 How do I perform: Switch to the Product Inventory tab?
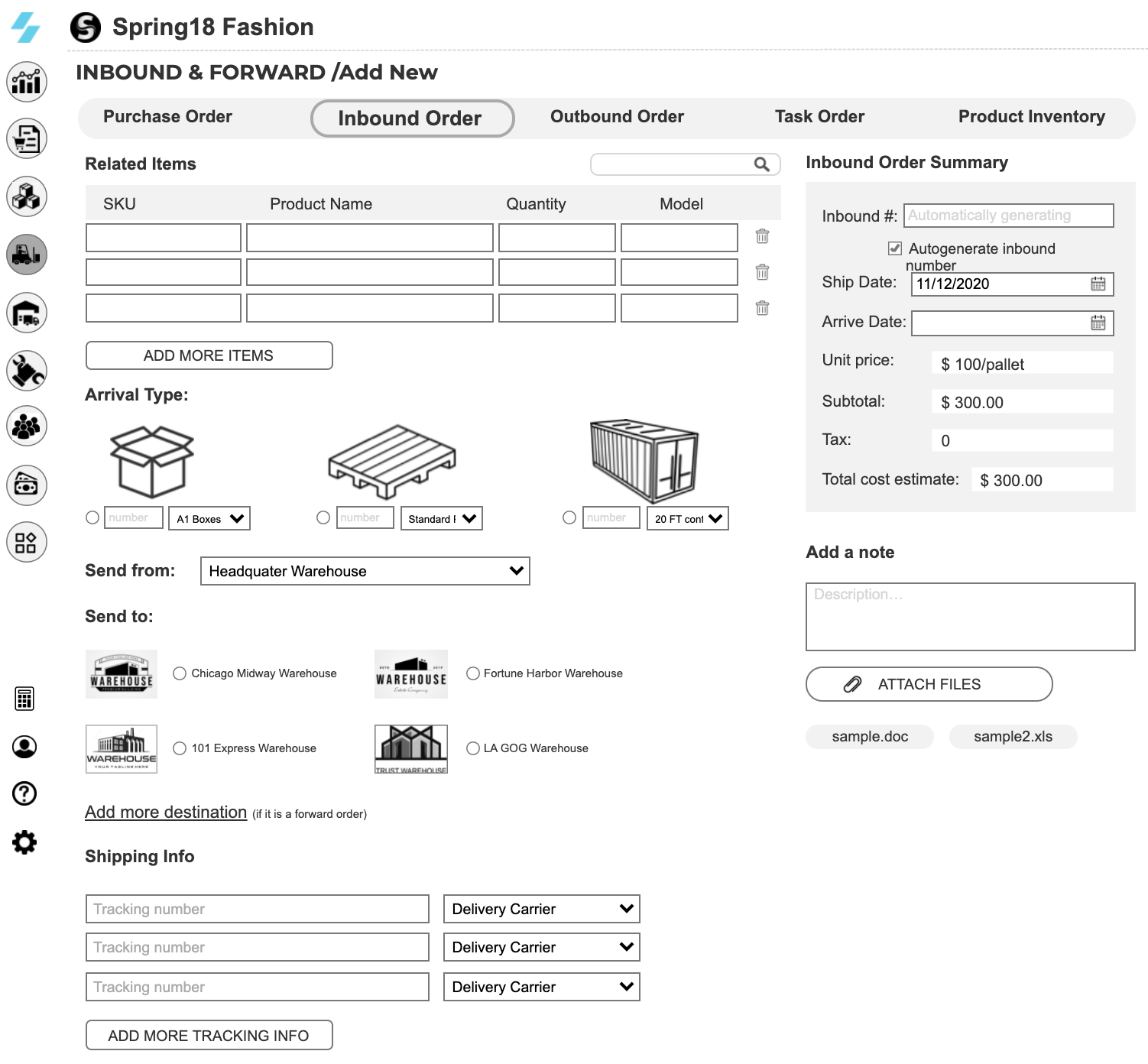[1031, 117]
